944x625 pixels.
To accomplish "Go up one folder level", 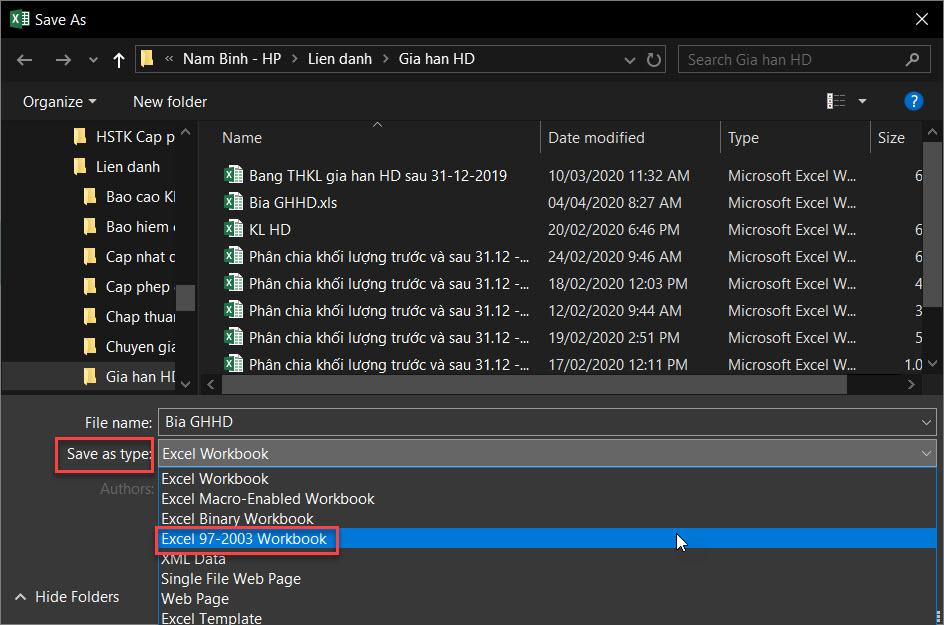I will 119,60.
